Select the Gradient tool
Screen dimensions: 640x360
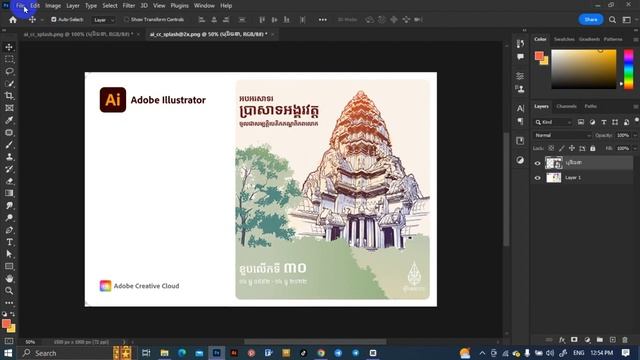[x=9, y=193]
